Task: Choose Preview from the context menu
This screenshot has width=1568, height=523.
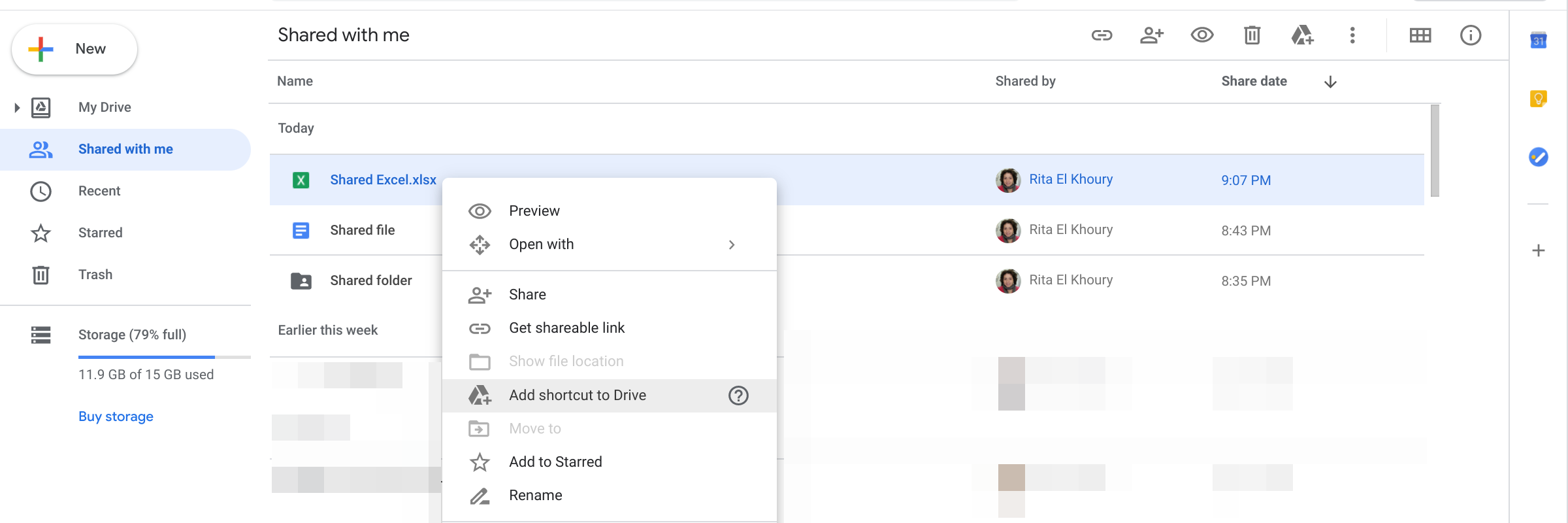Action: 610,211
